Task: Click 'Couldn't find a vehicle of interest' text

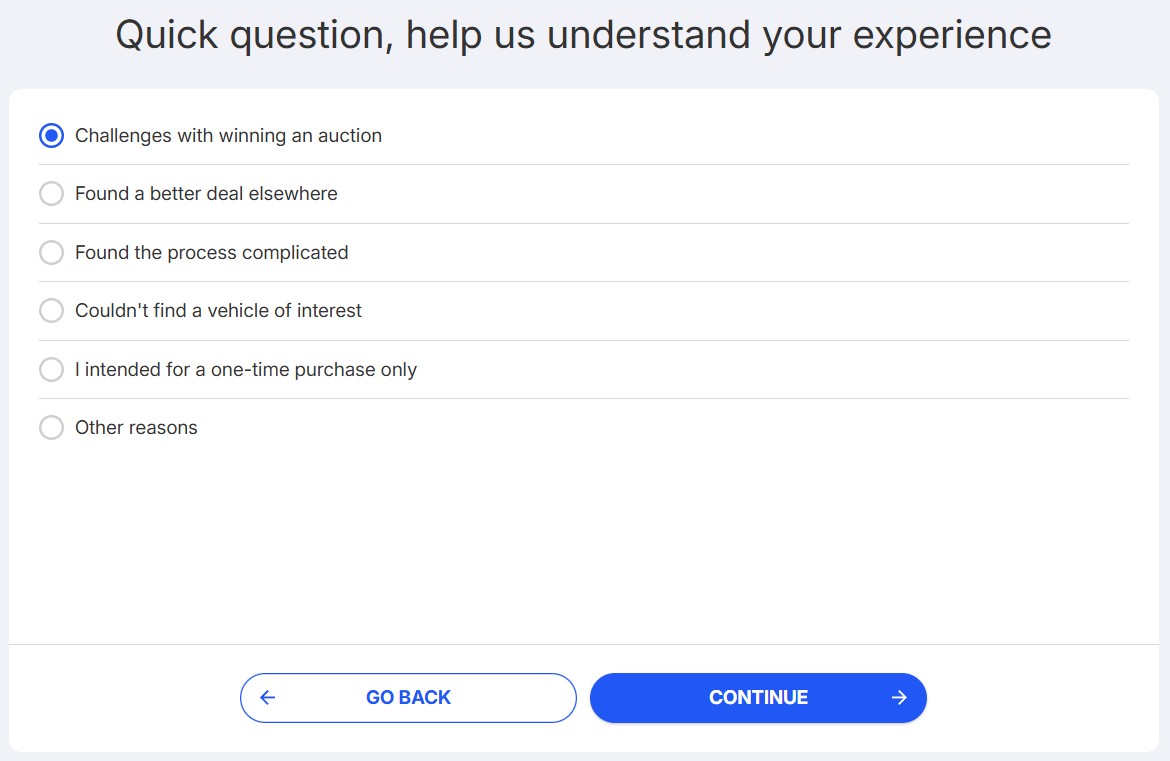Action: click(x=218, y=311)
